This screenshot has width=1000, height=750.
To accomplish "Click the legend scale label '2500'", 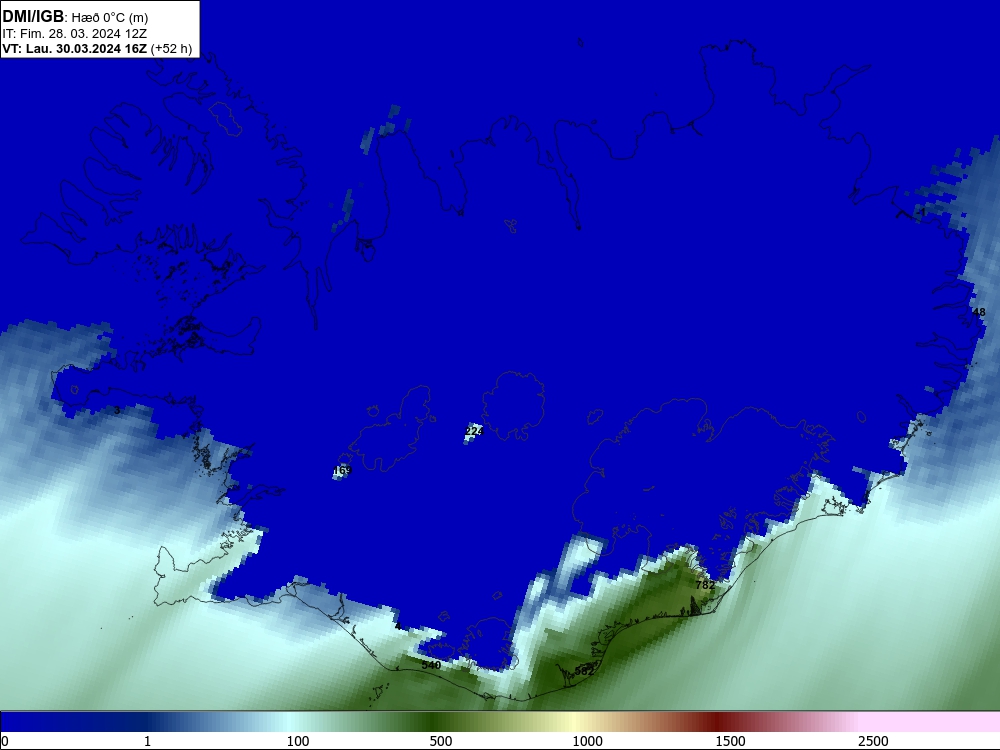I will tap(873, 741).
